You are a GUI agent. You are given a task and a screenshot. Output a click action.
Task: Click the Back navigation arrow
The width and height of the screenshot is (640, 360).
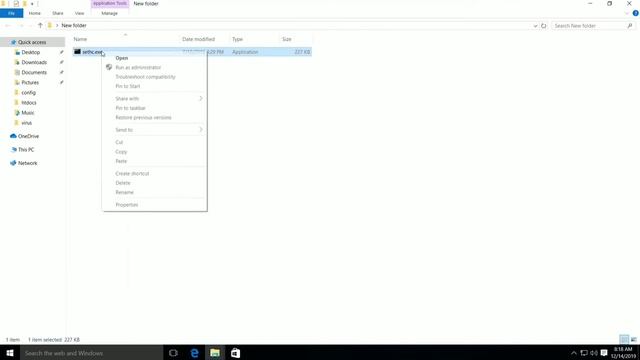point(8,25)
